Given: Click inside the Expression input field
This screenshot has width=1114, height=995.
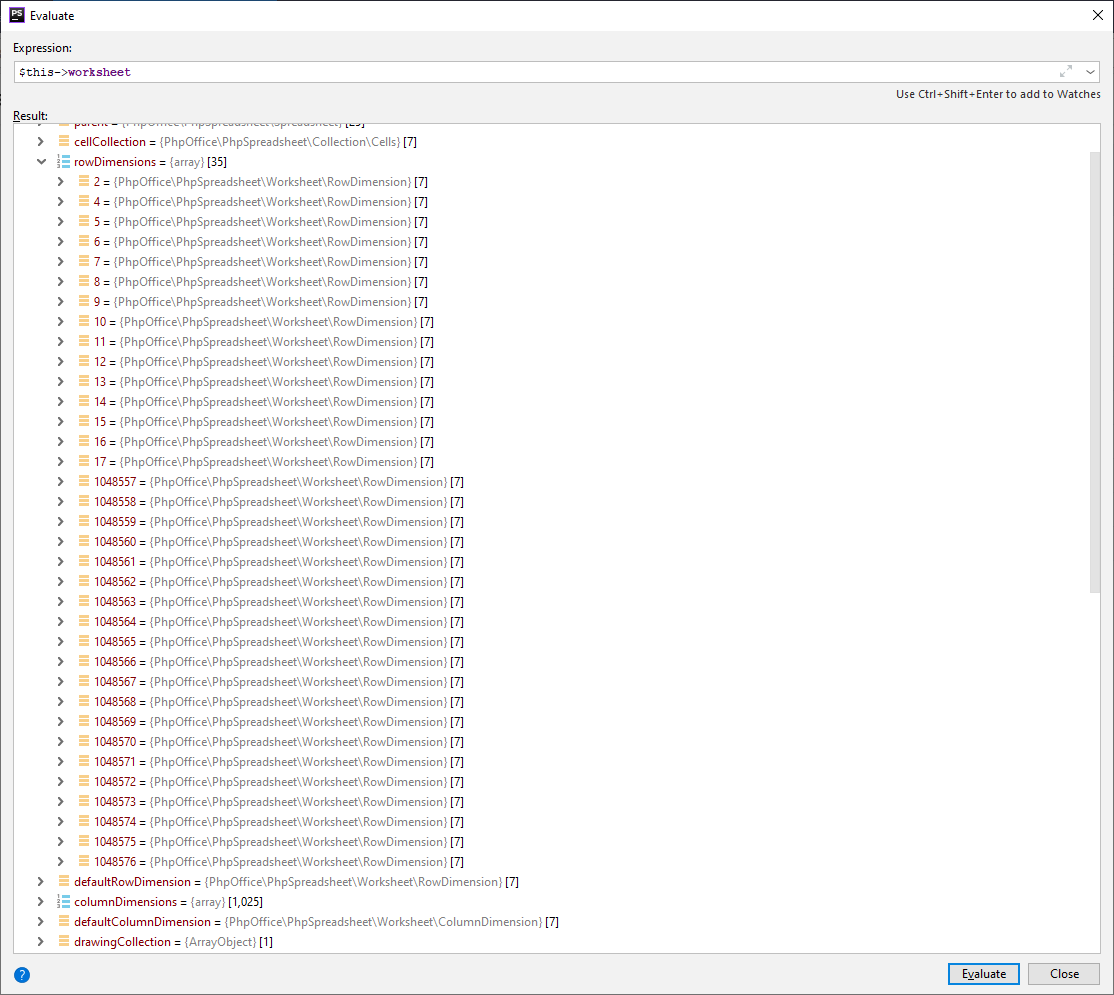Looking at the screenshot, I should pos(400,71).
